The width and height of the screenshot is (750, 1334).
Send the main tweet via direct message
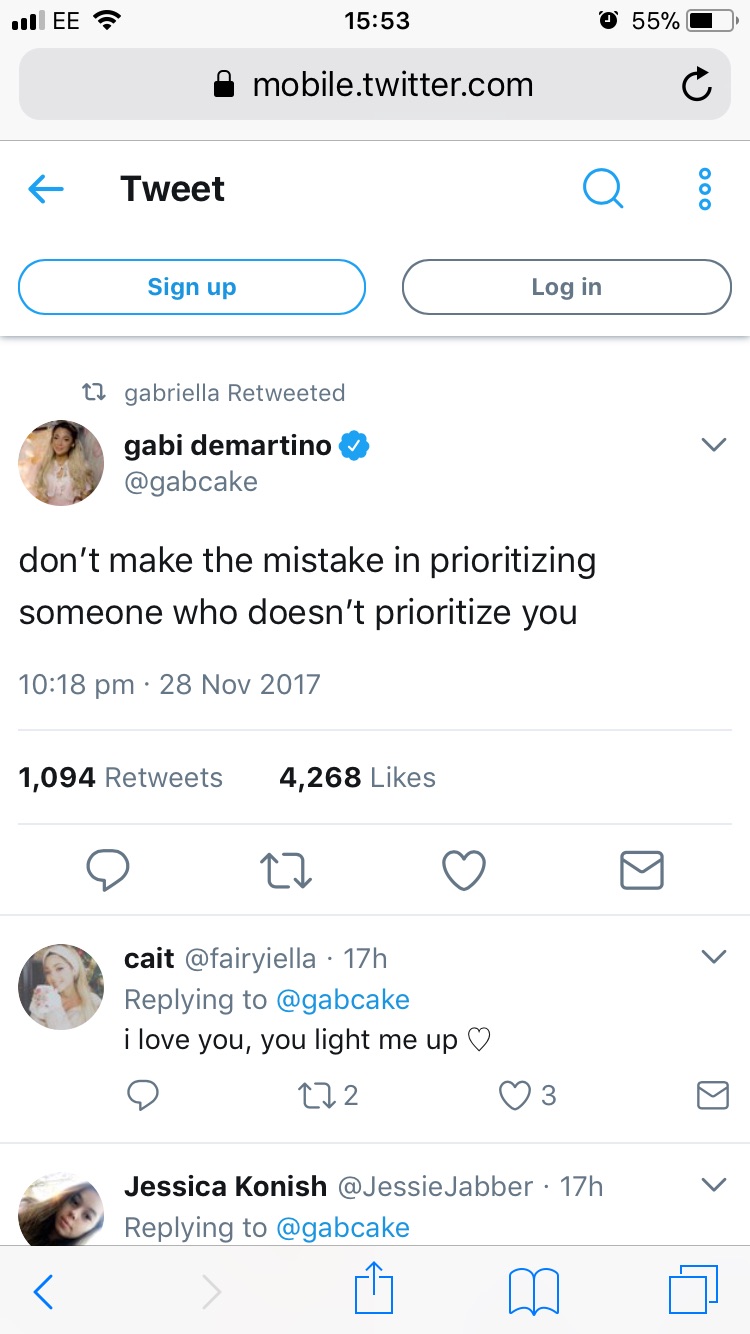[641, 870]
